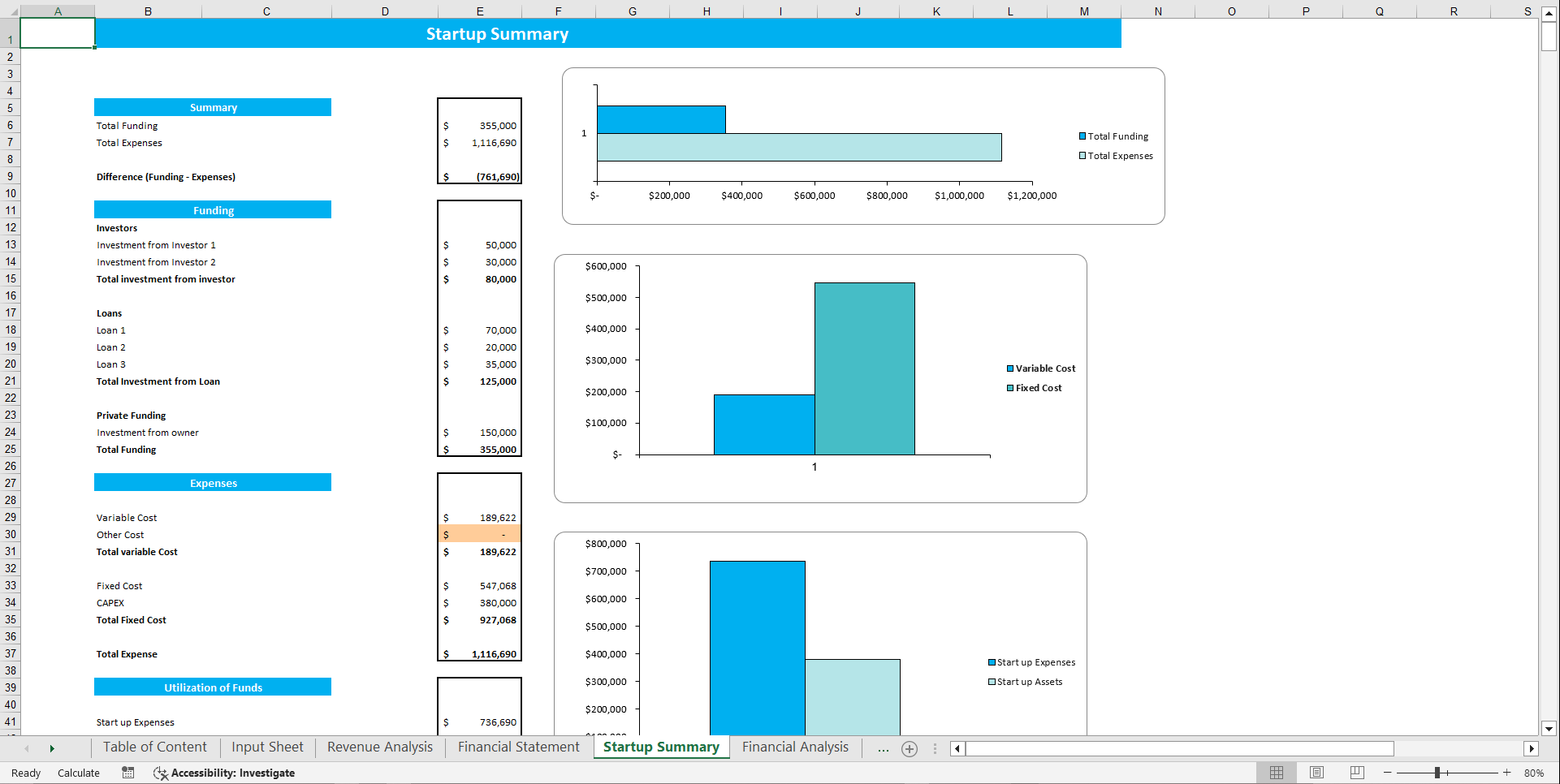The height and width of the screenshot is (784, 1560).
Task: Switch to the Revenue Analysis tab
Action: pyautogui.click(x=379, y=747)
